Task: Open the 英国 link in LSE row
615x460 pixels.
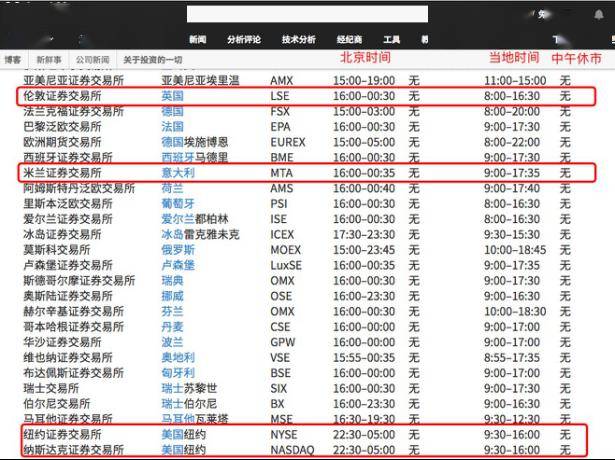Action: tap(173, 96)
